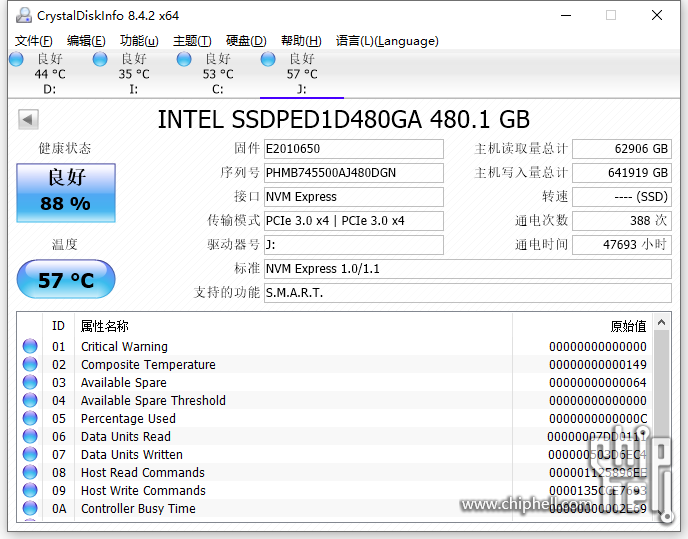Click the previous disk arrow button
This screenshot has width=688, height=539.
[x=29, y=119]
